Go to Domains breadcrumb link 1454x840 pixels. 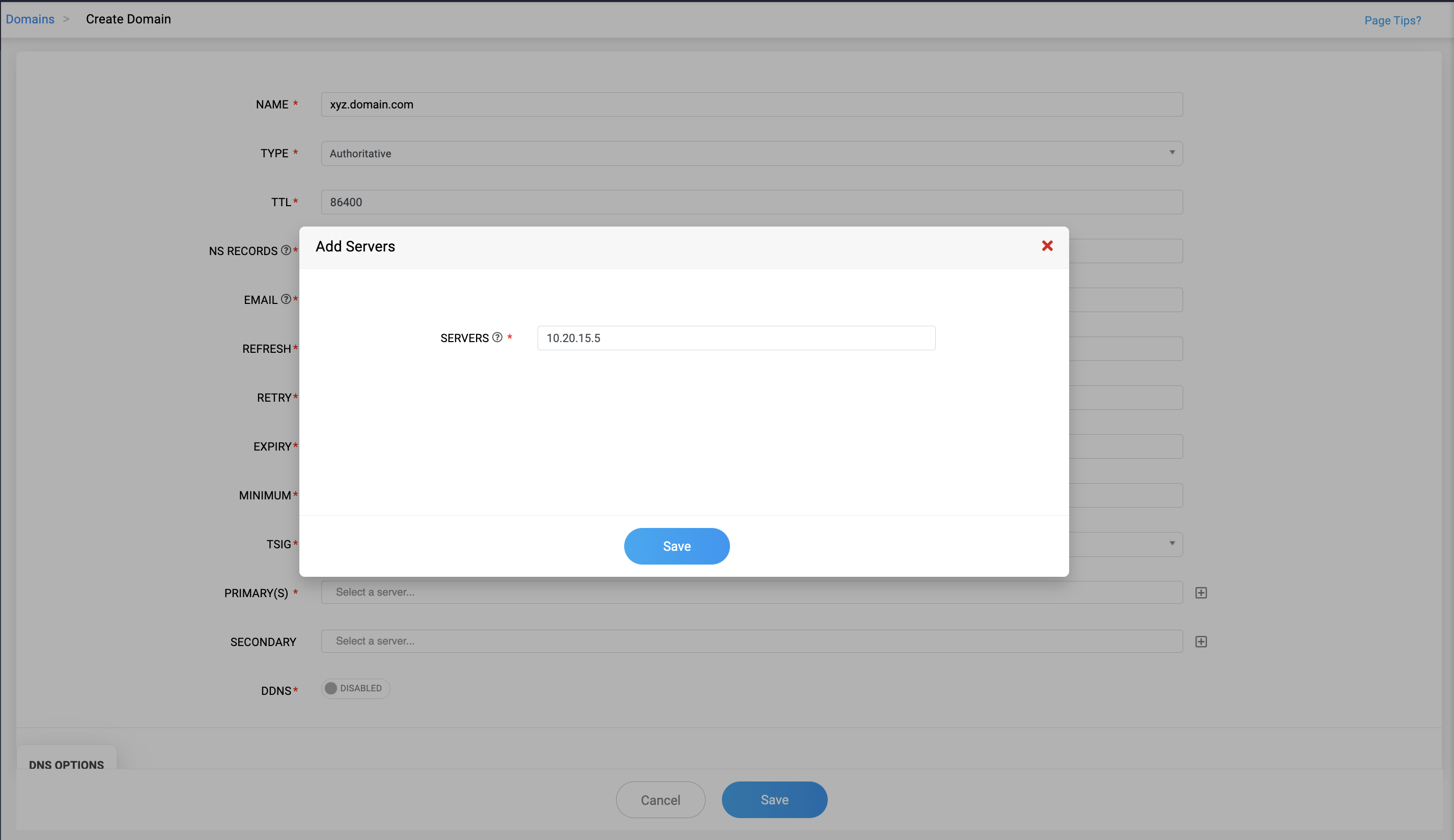[30, 19]
